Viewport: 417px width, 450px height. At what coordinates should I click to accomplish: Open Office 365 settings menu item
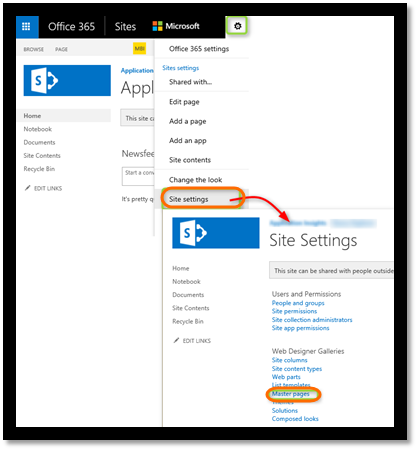pyautogui.click(x=199, y=49)
